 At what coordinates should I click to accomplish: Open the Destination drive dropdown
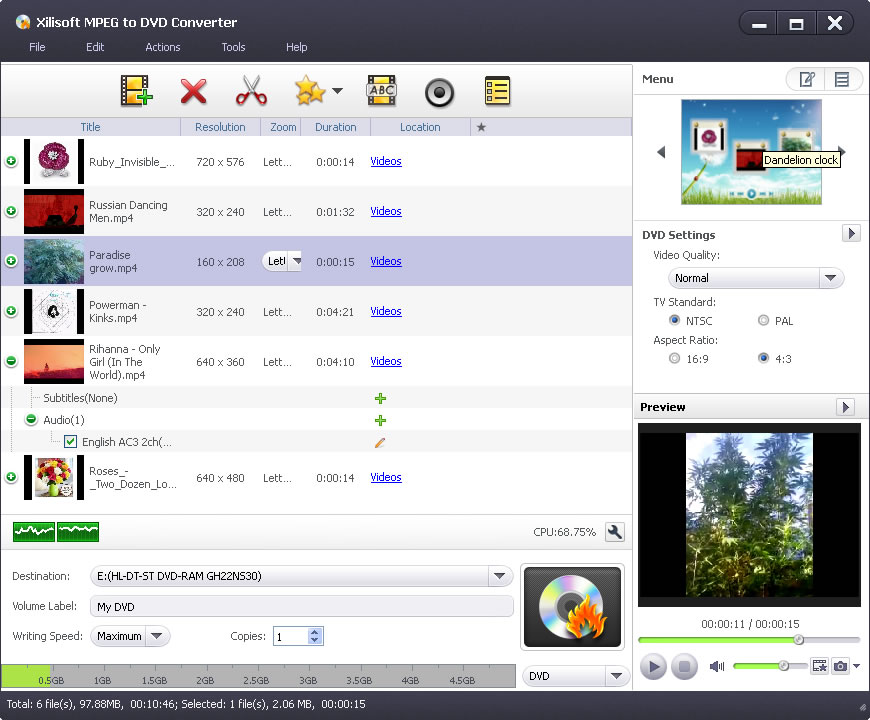(x=499, y=576)
